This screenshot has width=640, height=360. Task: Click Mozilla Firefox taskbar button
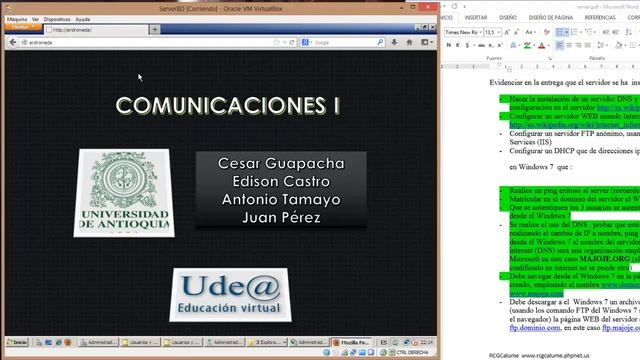(x=352, y=342)
